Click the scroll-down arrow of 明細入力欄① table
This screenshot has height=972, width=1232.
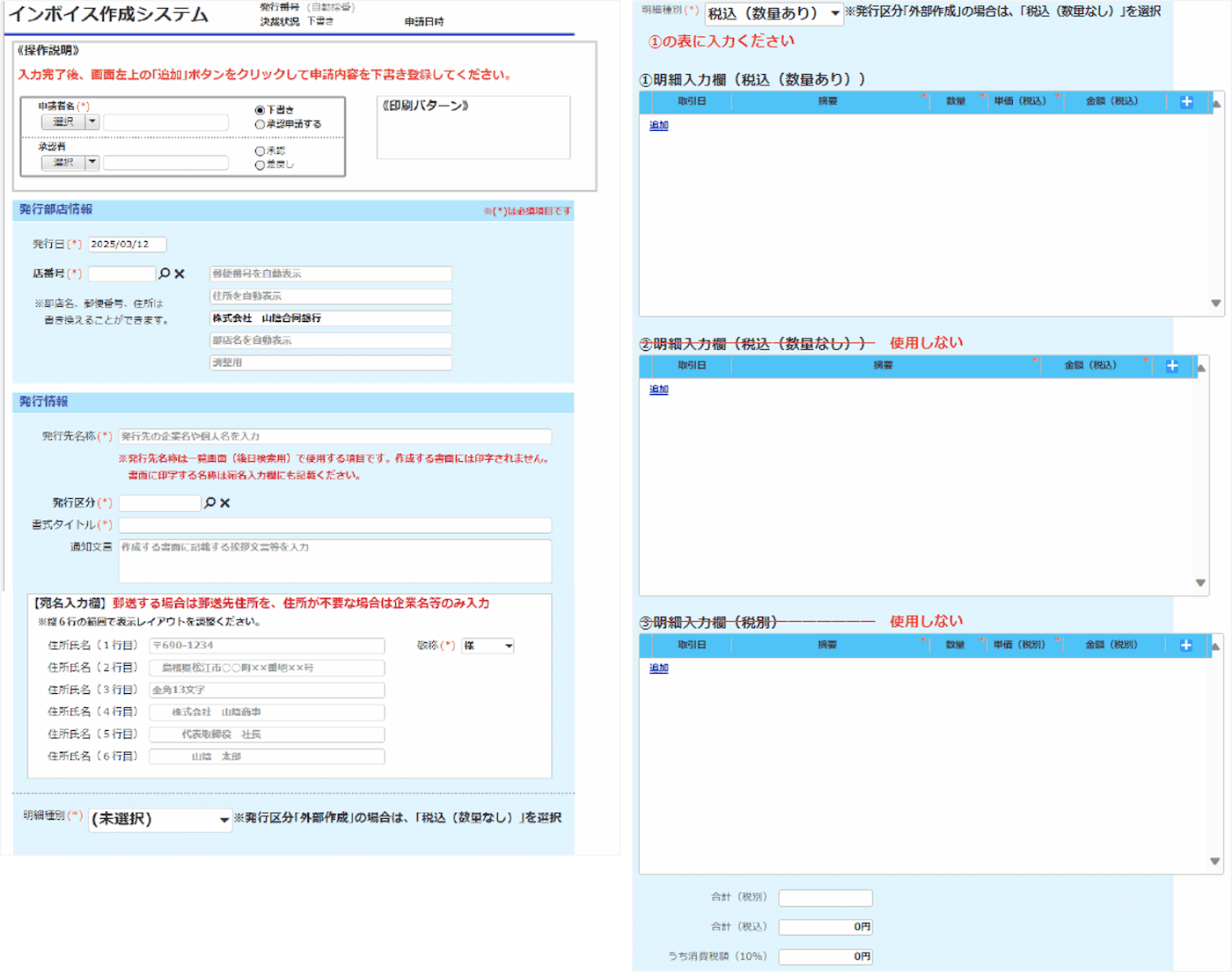click(1215, 303)
